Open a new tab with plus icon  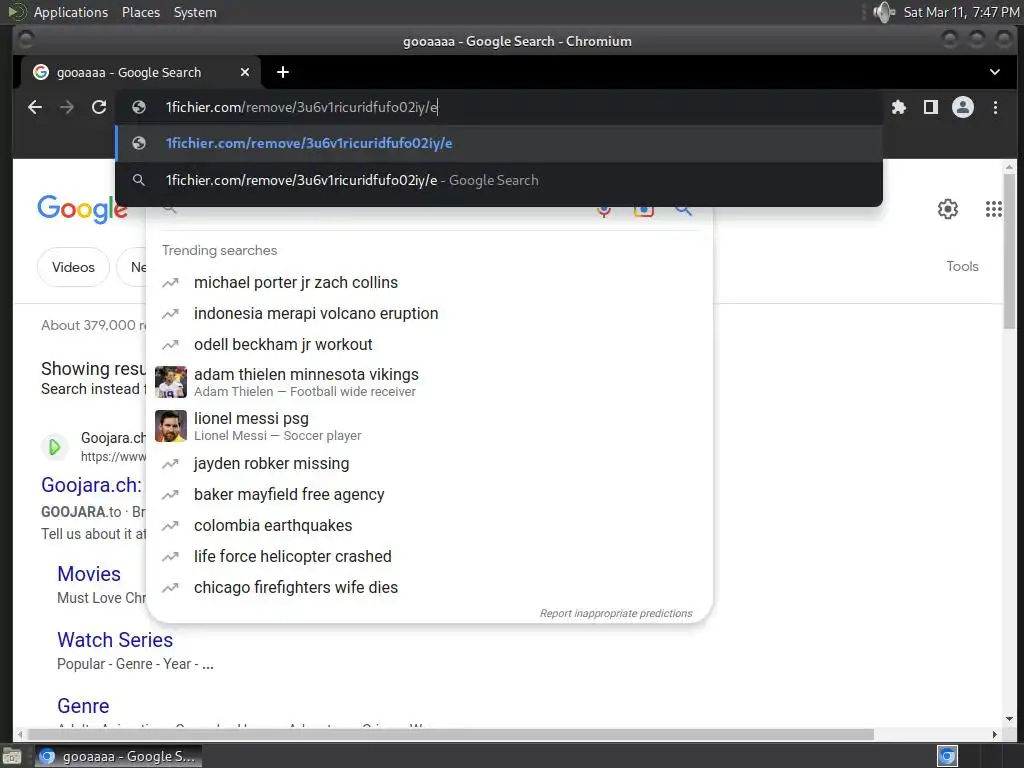[283, 72]
